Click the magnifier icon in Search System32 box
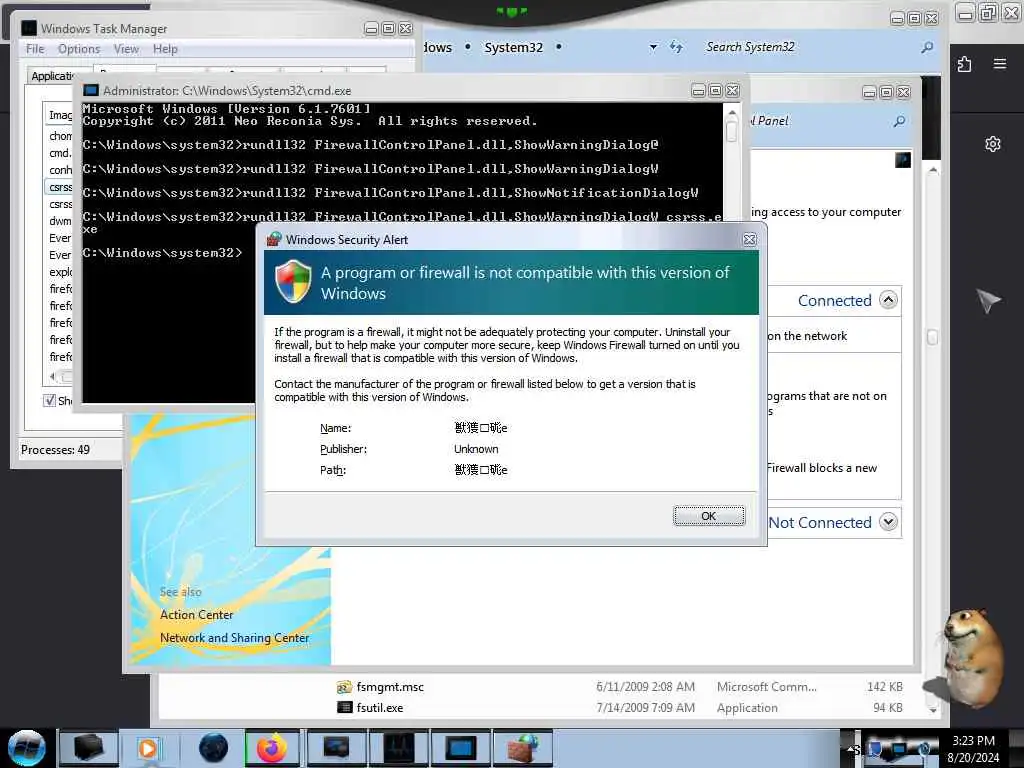 click(x=927, y=47)
